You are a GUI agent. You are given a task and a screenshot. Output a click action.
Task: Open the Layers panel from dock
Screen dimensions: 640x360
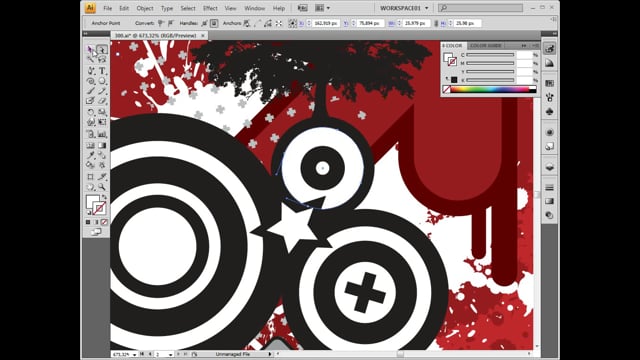[x=550, y=167]
